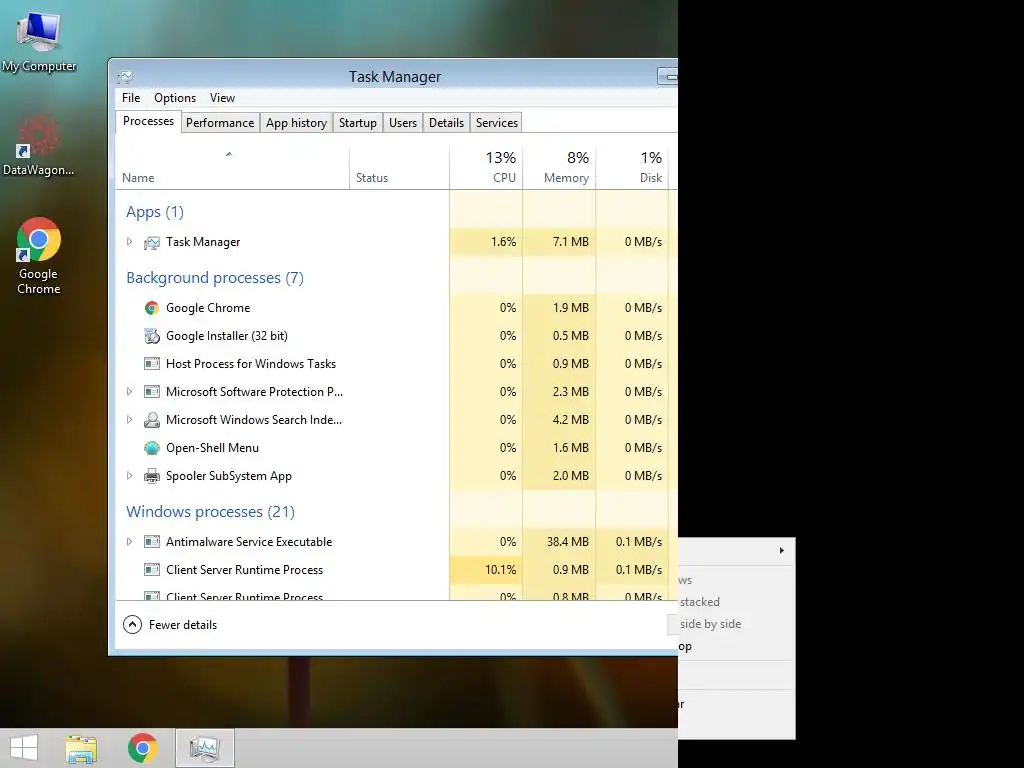1024x768 pixels.
Task: Click the Task Manager row icon
Action: tap(152, 242)
